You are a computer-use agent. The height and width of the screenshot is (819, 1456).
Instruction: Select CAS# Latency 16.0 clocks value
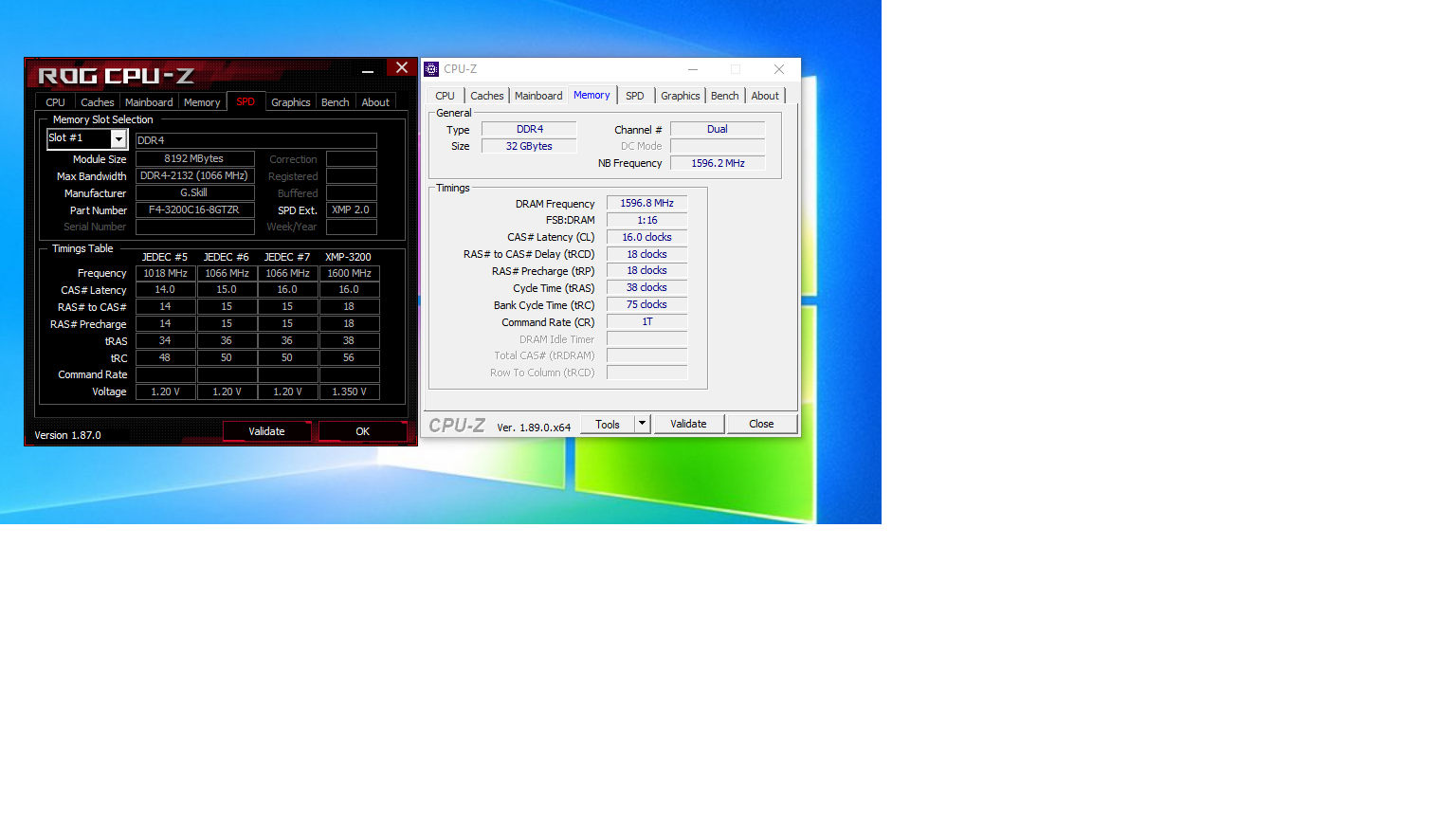(x=646, y=237)
